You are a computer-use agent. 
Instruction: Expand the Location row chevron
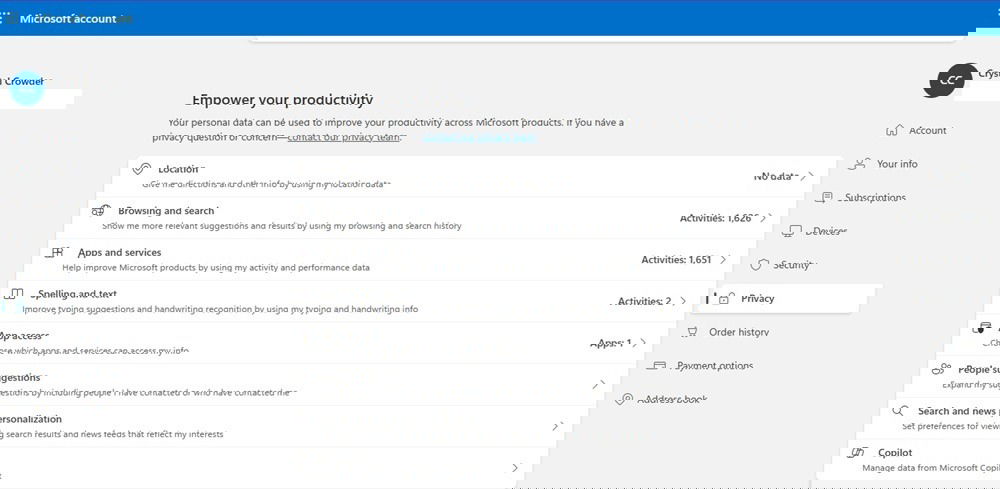(x=809, y=176)
